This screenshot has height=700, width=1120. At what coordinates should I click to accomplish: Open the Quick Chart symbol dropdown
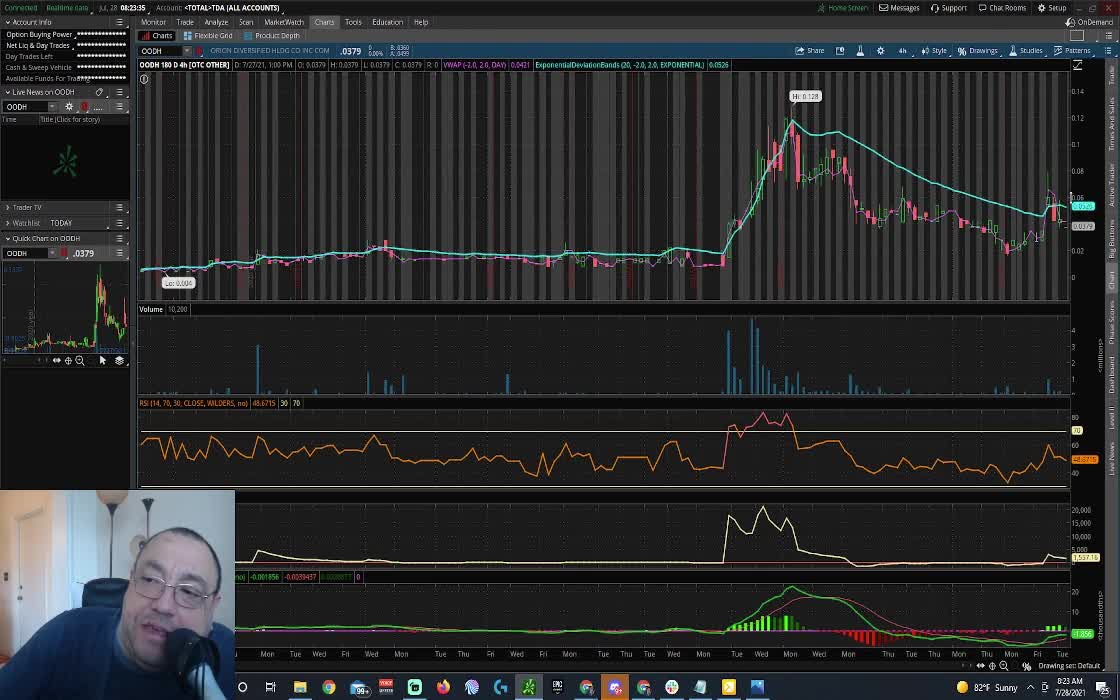coord(52,253)
